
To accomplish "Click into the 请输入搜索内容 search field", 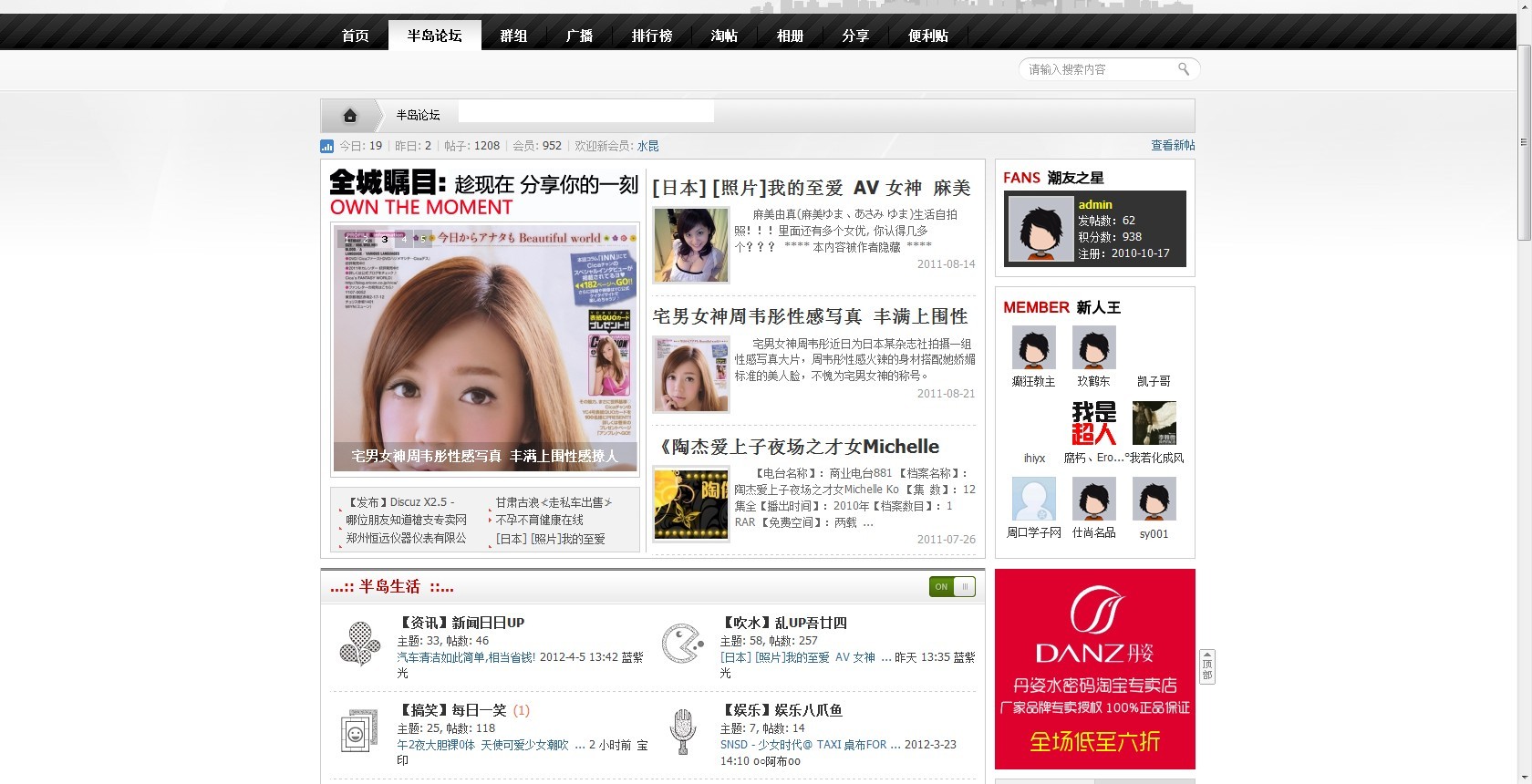I will [1099, 69].
